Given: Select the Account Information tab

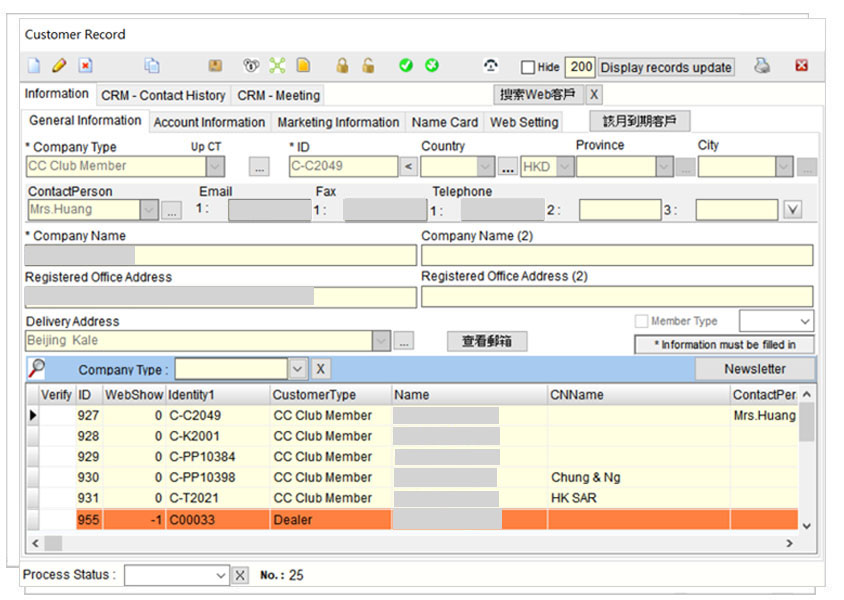Looking at the screenshot, I should point(209,123).
